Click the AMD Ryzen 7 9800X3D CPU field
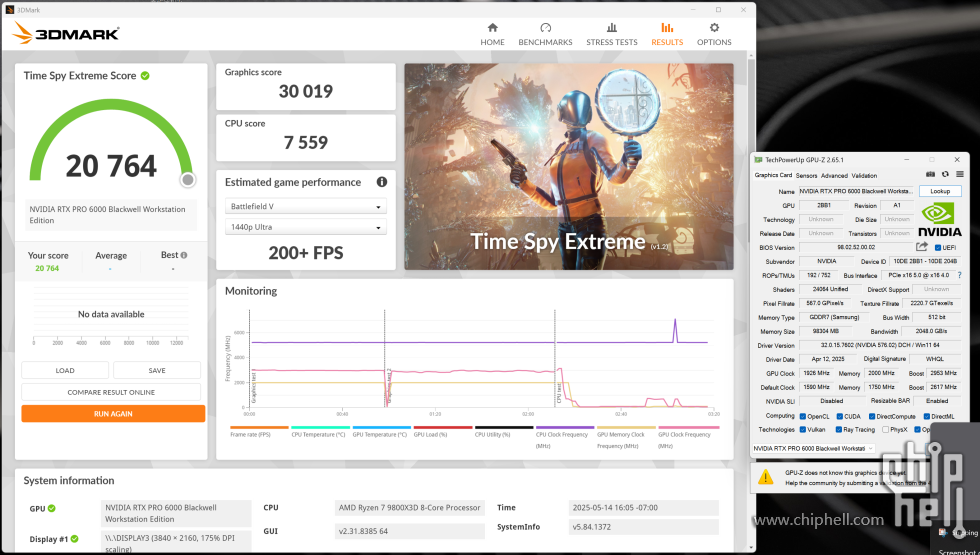 pos(409,508)
